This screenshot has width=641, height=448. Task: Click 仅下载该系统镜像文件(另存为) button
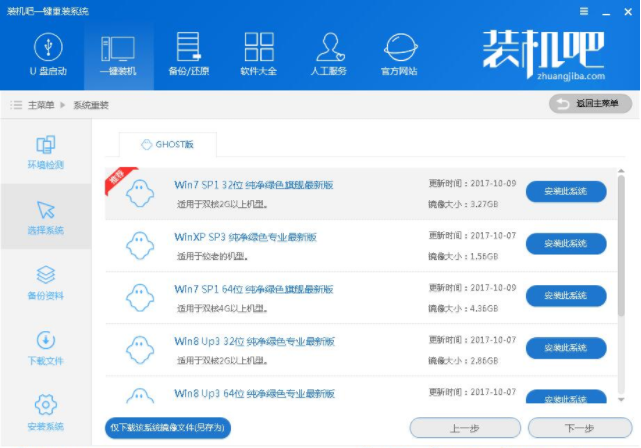pos(168,428)
